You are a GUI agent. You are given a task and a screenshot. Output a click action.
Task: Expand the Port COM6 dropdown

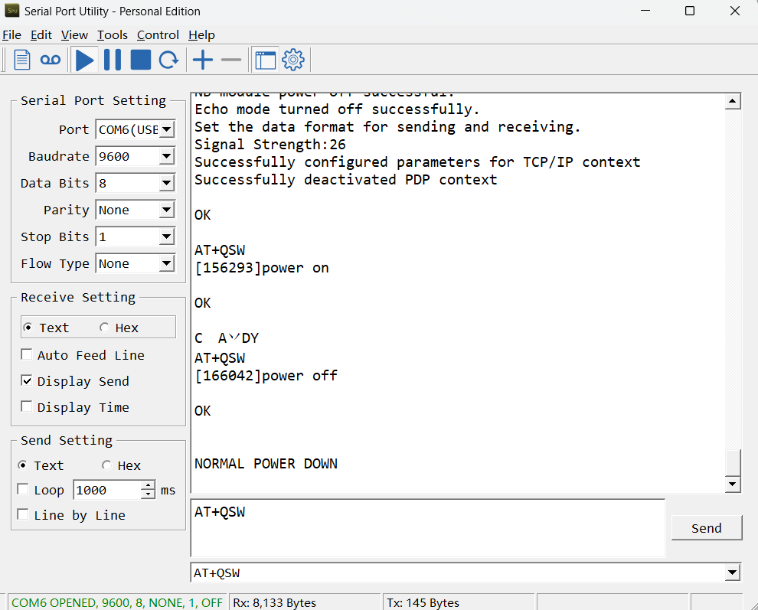click(167, 130)
